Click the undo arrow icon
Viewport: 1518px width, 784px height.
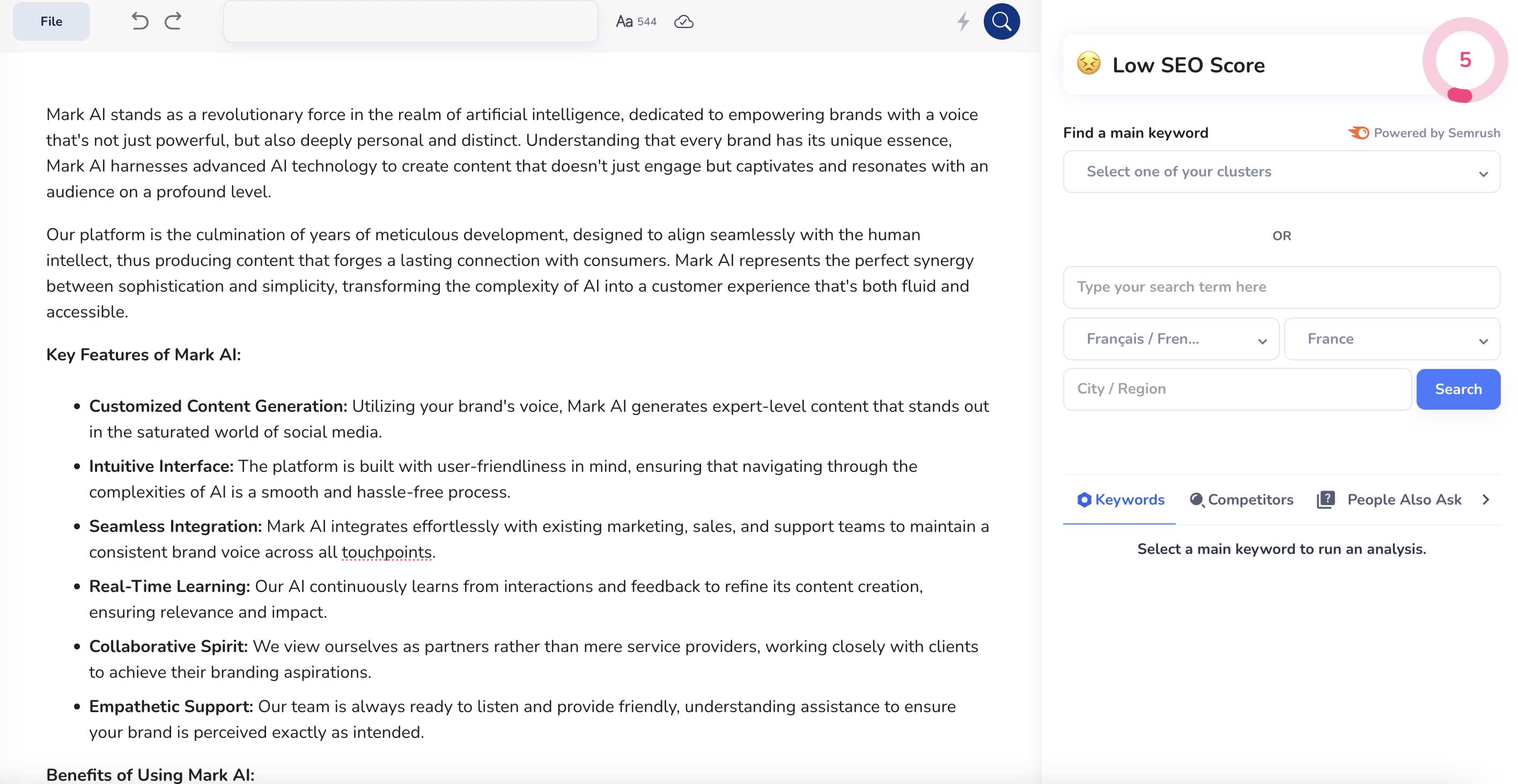(x=139, y=21)
